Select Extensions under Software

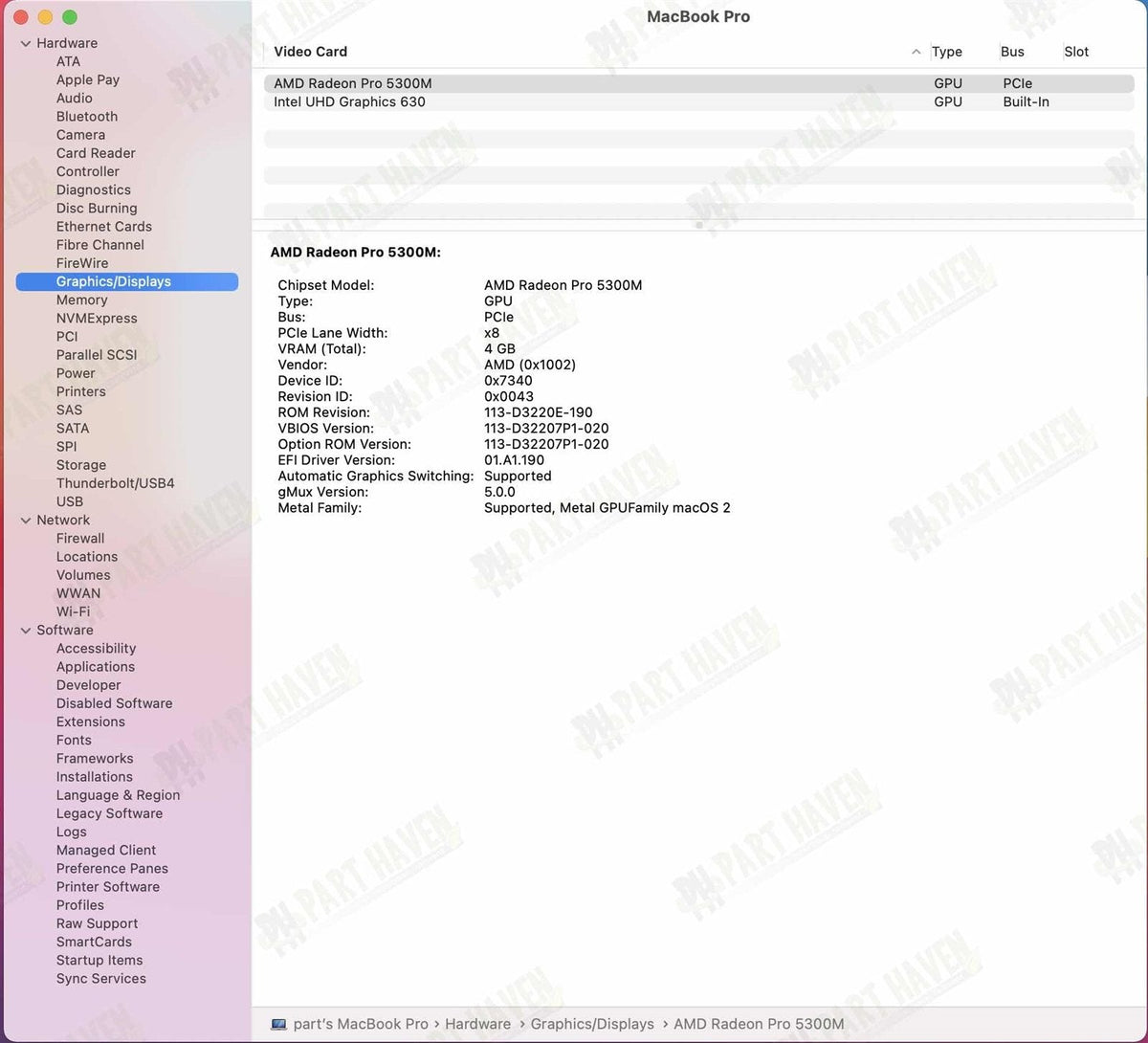coord(91,721)
